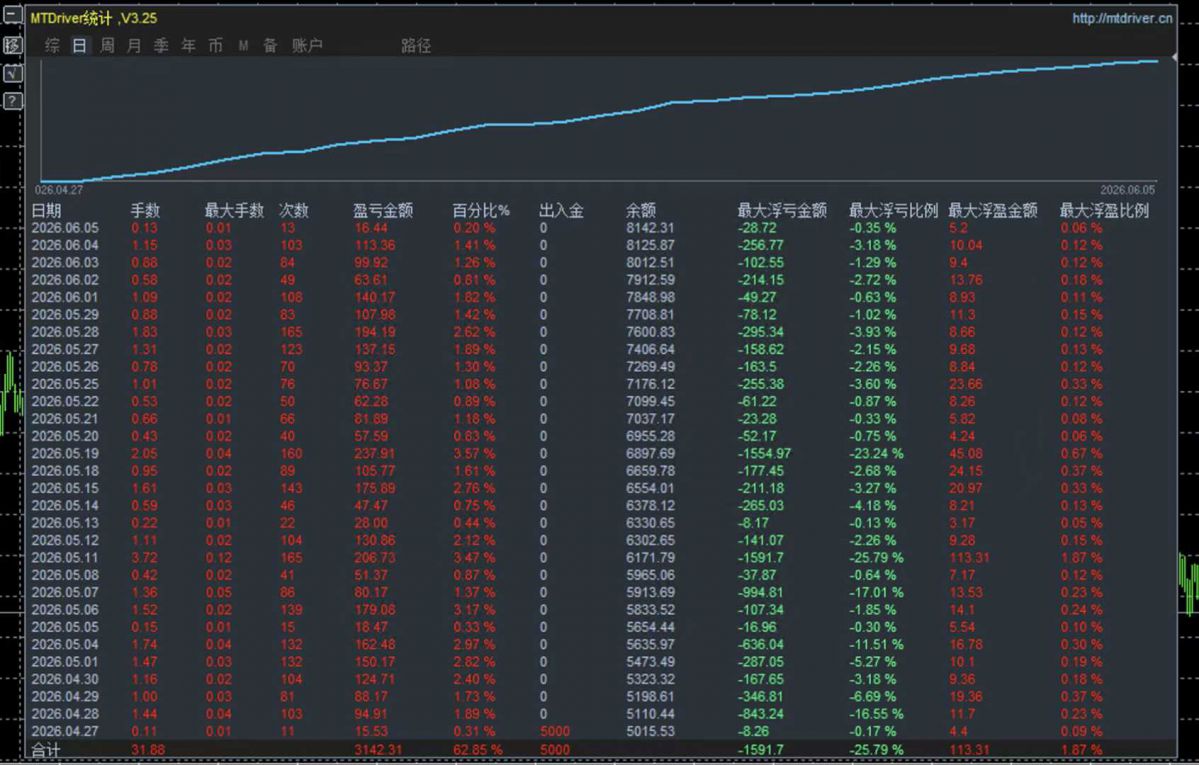
Task: Click balance value 6171.79
Action: pos(651,558)
